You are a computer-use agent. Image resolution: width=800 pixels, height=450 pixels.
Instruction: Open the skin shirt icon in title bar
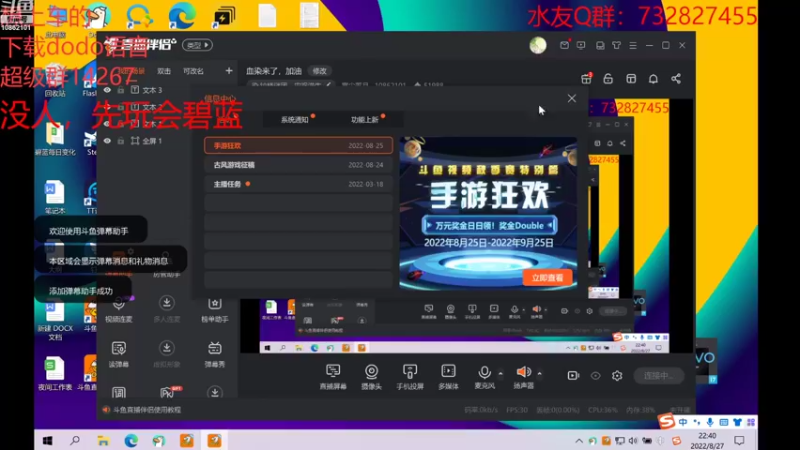(617, 45)
